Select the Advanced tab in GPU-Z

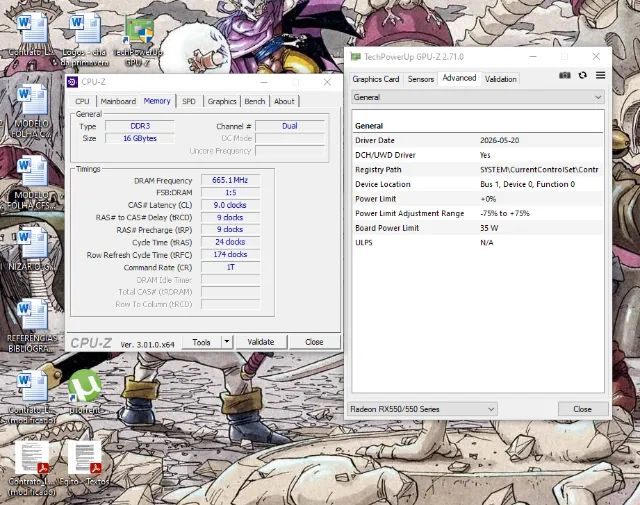coord(459,78)
